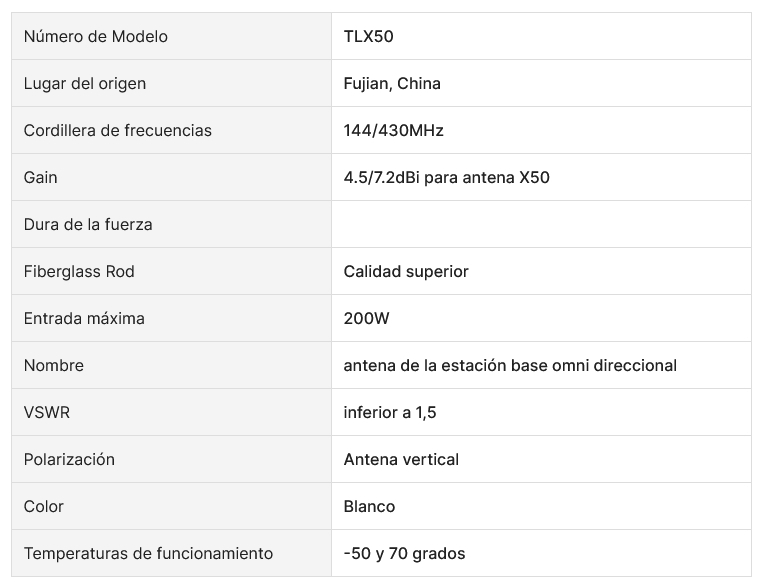Select '4.5/7.2dBi para antena X50' text
This screenshot has width=758, height=585.
[x=446, y=178]
